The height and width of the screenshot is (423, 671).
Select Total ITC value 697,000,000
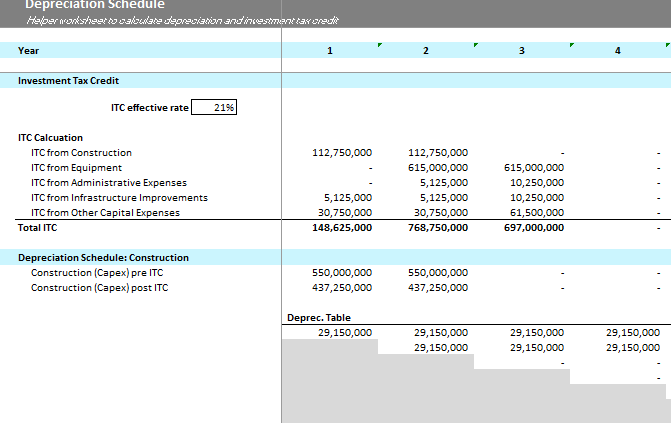click(534, 228)
